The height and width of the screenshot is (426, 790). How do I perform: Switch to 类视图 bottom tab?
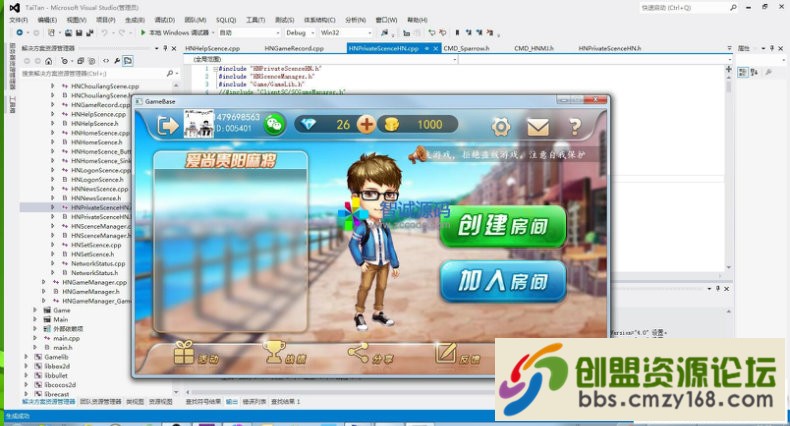(135, 402)
